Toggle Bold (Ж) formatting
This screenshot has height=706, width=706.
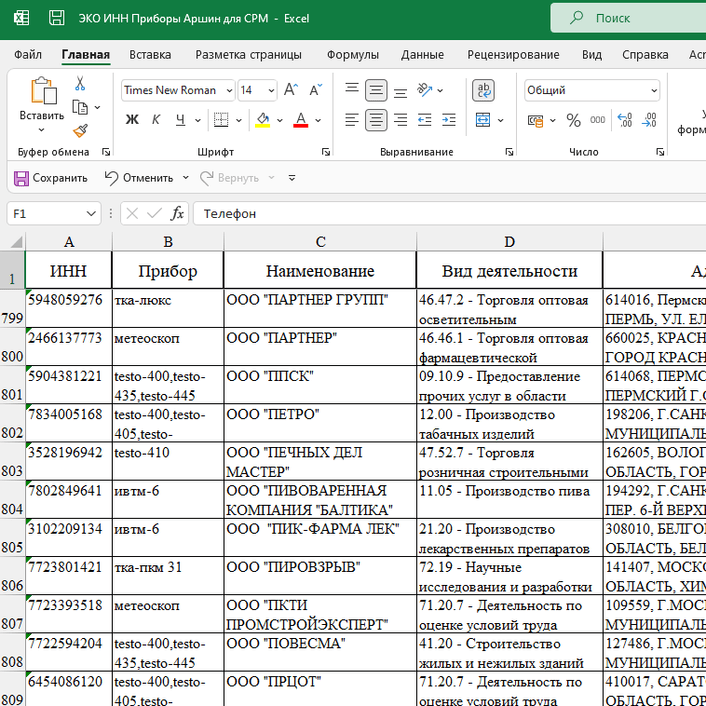point(132,120)
